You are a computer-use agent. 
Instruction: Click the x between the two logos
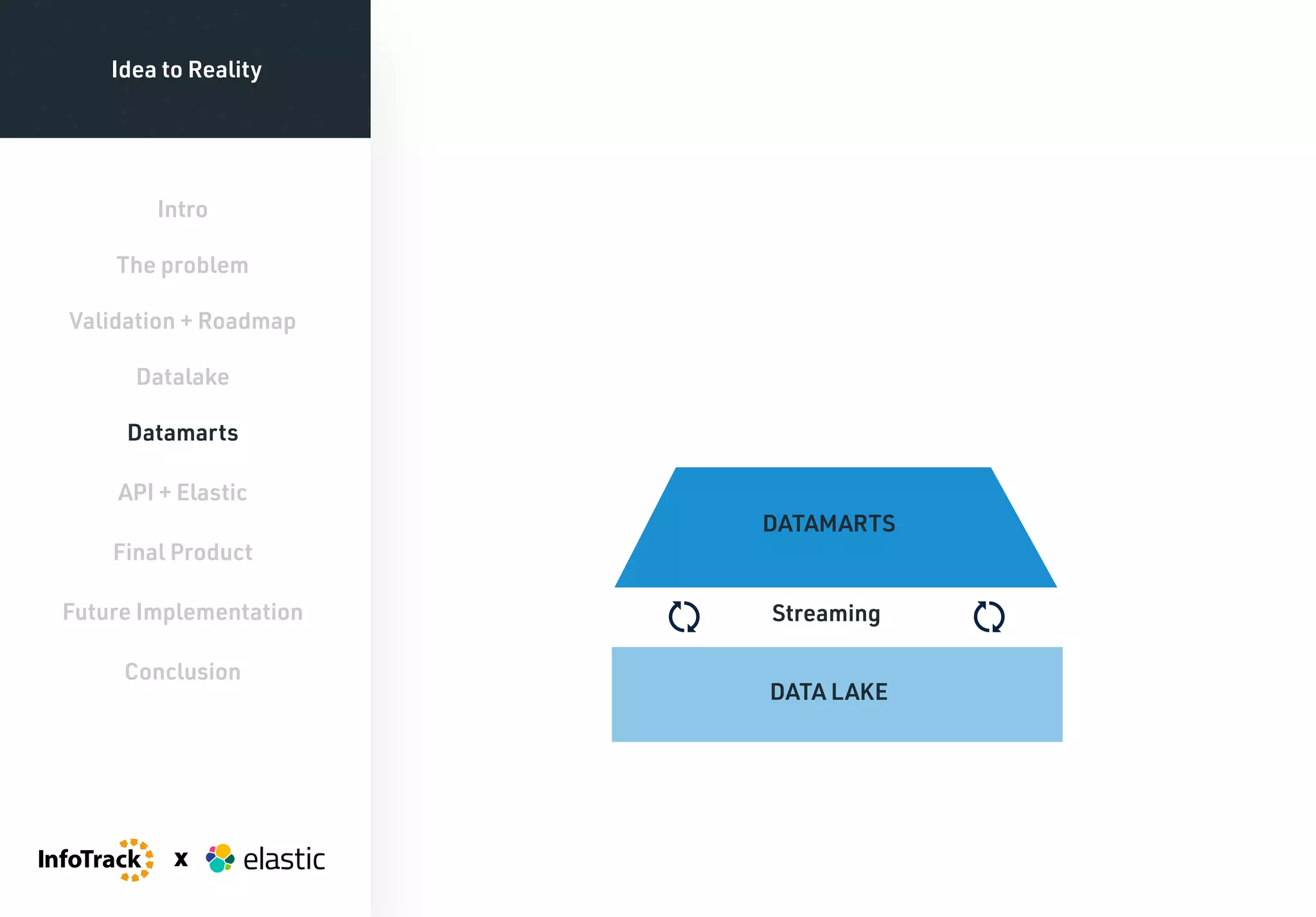181,859
